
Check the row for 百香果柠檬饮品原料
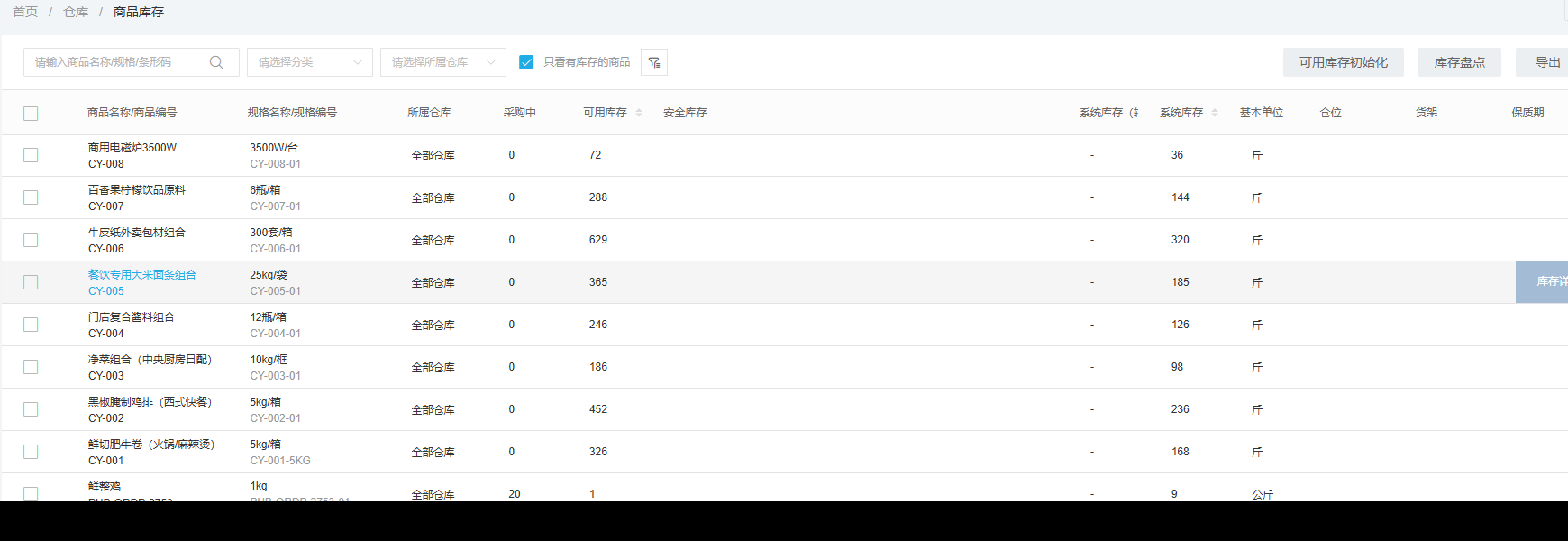coord(31,197)
